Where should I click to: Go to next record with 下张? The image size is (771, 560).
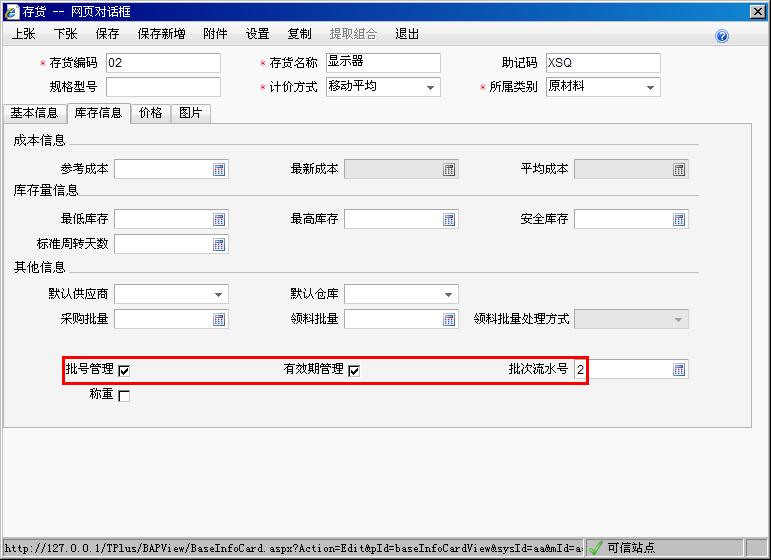click(x=66, y=34)
